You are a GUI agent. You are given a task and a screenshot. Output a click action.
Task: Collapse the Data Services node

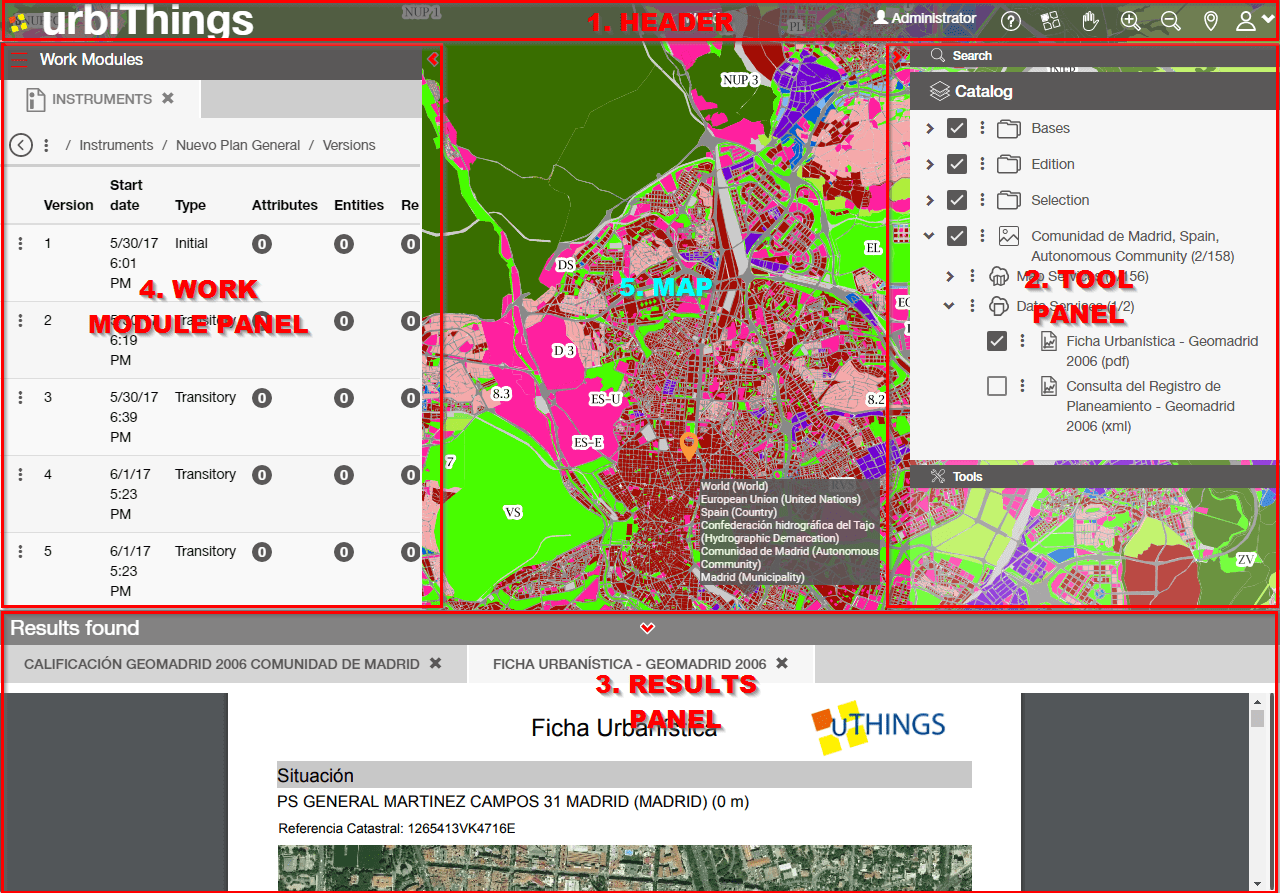pos(950,306)
